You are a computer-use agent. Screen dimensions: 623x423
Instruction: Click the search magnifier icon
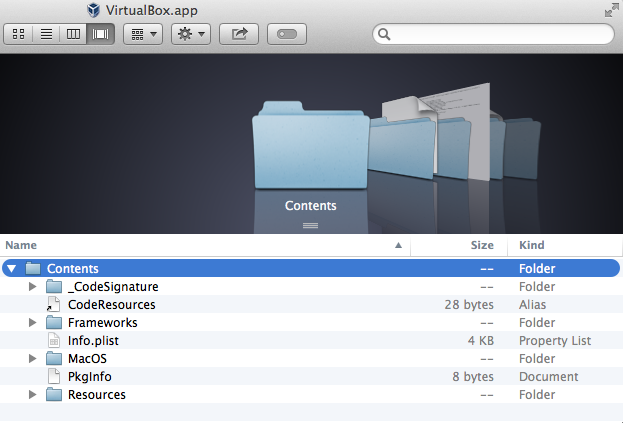pos(384,35)
